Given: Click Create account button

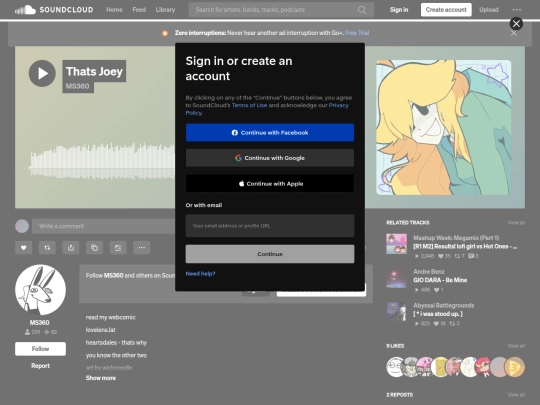Looking at the screenshot, I should point(446,10).
